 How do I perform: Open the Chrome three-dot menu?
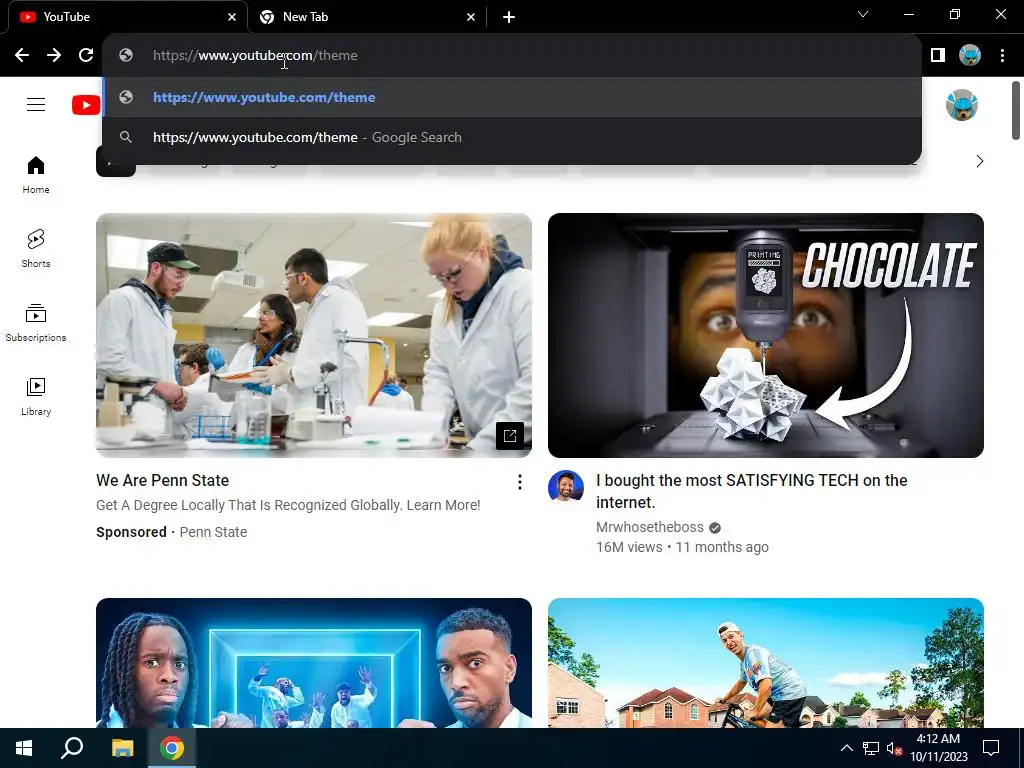coord(1002,56)
